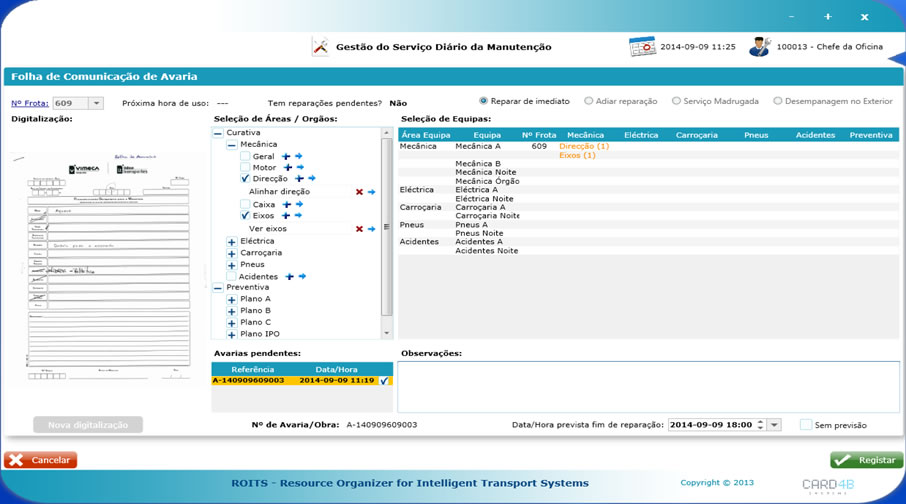Click the Carroçaria column header in teams table

pyautogui.click(x=703, y=134)
